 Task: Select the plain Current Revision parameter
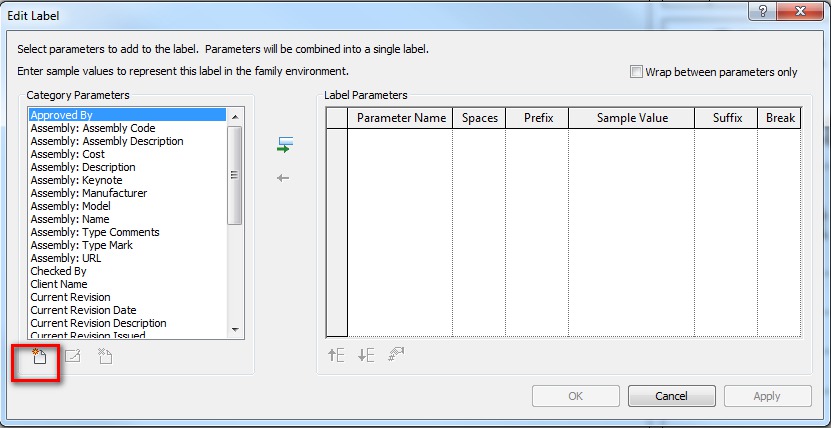128,297
